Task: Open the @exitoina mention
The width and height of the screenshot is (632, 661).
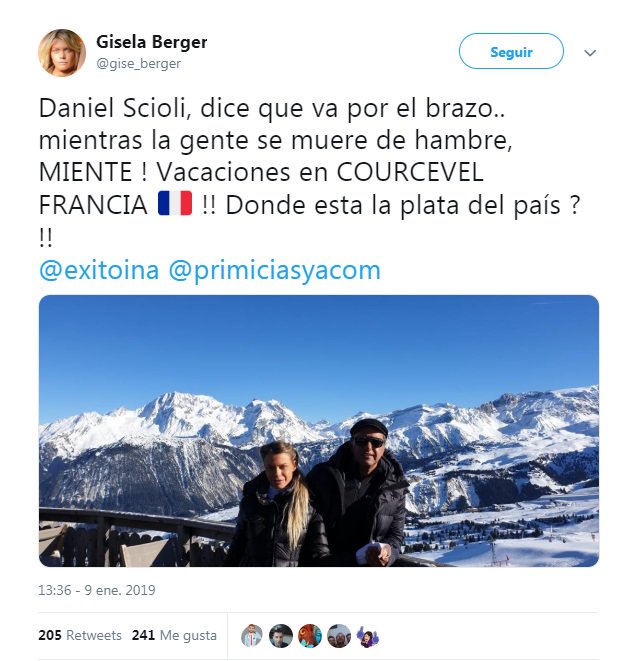Action: [x=99, y=270]
